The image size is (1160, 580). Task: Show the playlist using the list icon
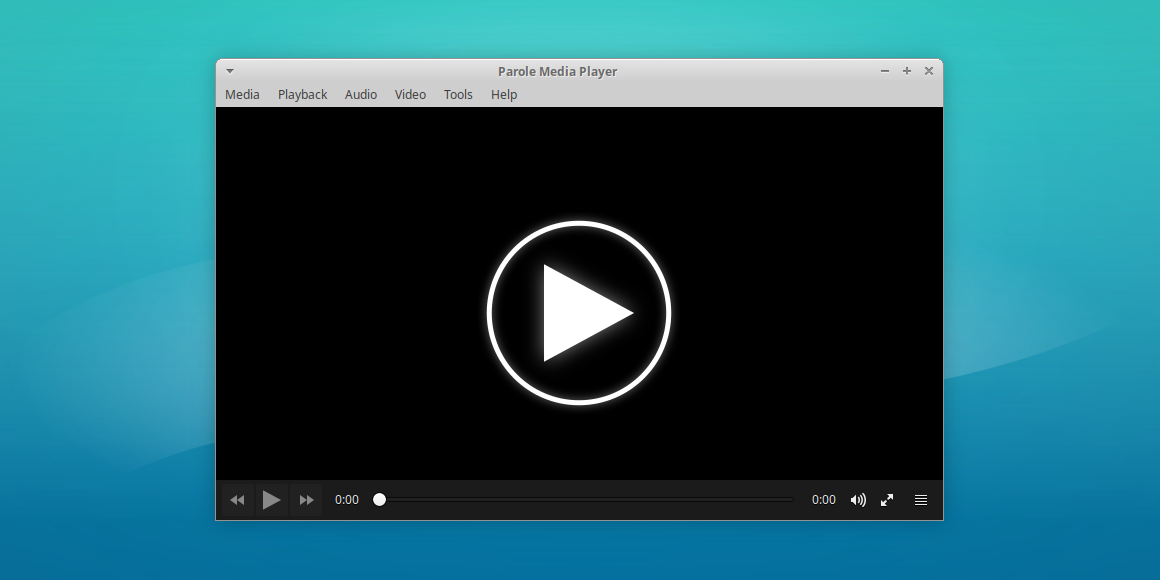(921, 500)
